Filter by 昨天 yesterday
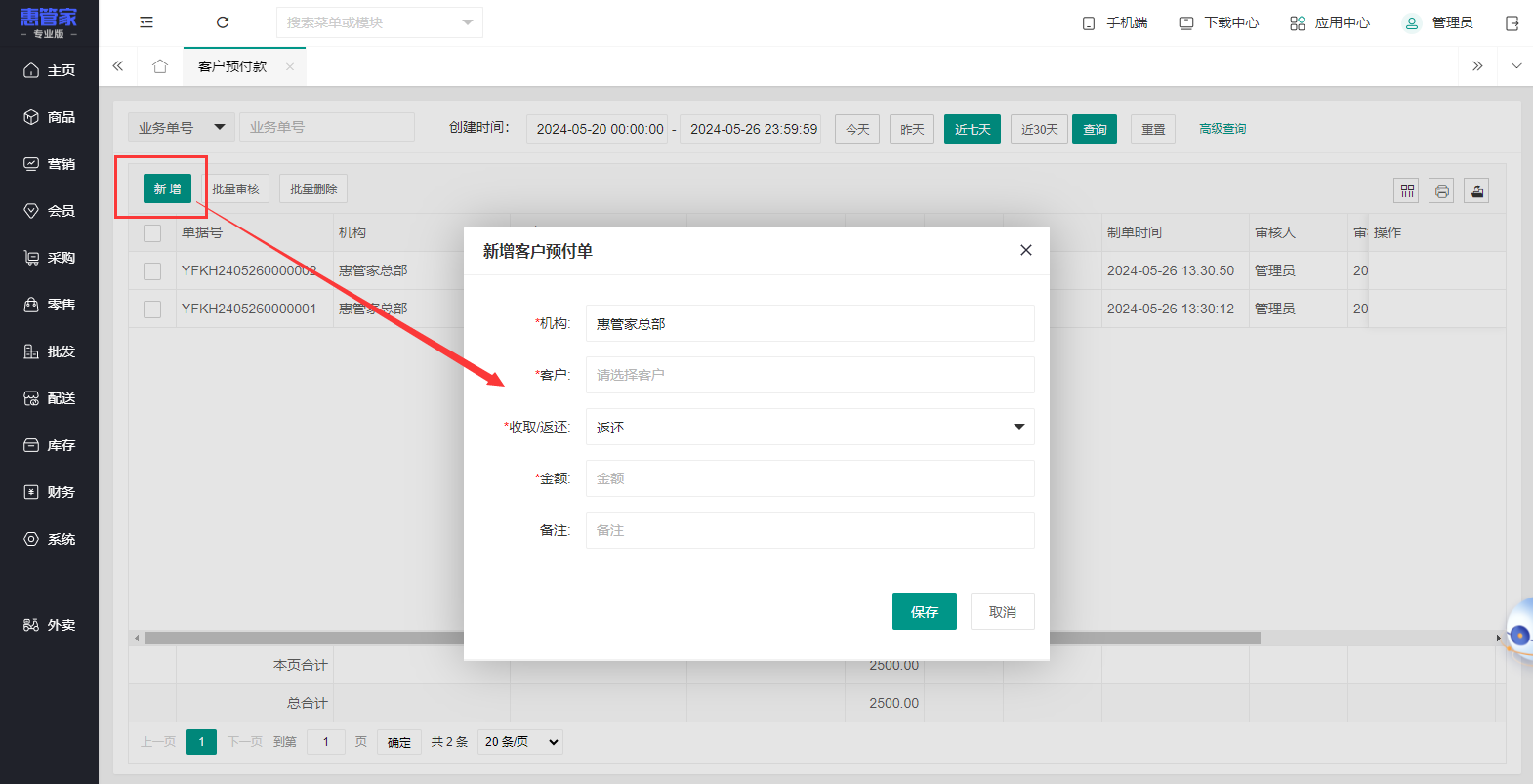 pyautogui.click(x=912, y=129)
